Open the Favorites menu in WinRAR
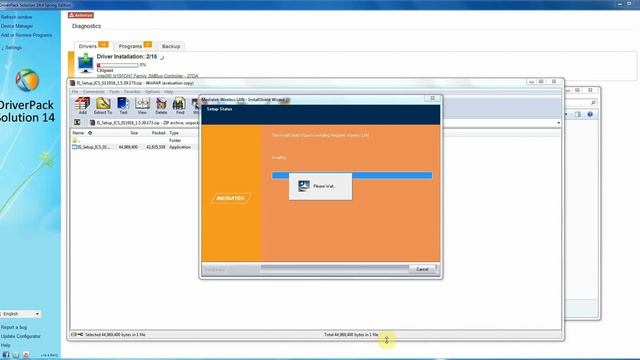Image resolution: width=640 pixels, height=360 pixels. click(132, 92)
